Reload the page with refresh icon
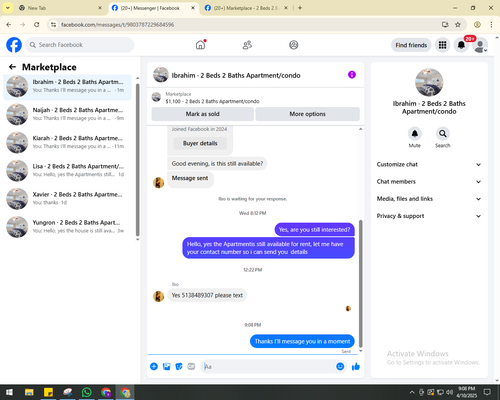Screen dimensions: 500x400 (37, 25)
